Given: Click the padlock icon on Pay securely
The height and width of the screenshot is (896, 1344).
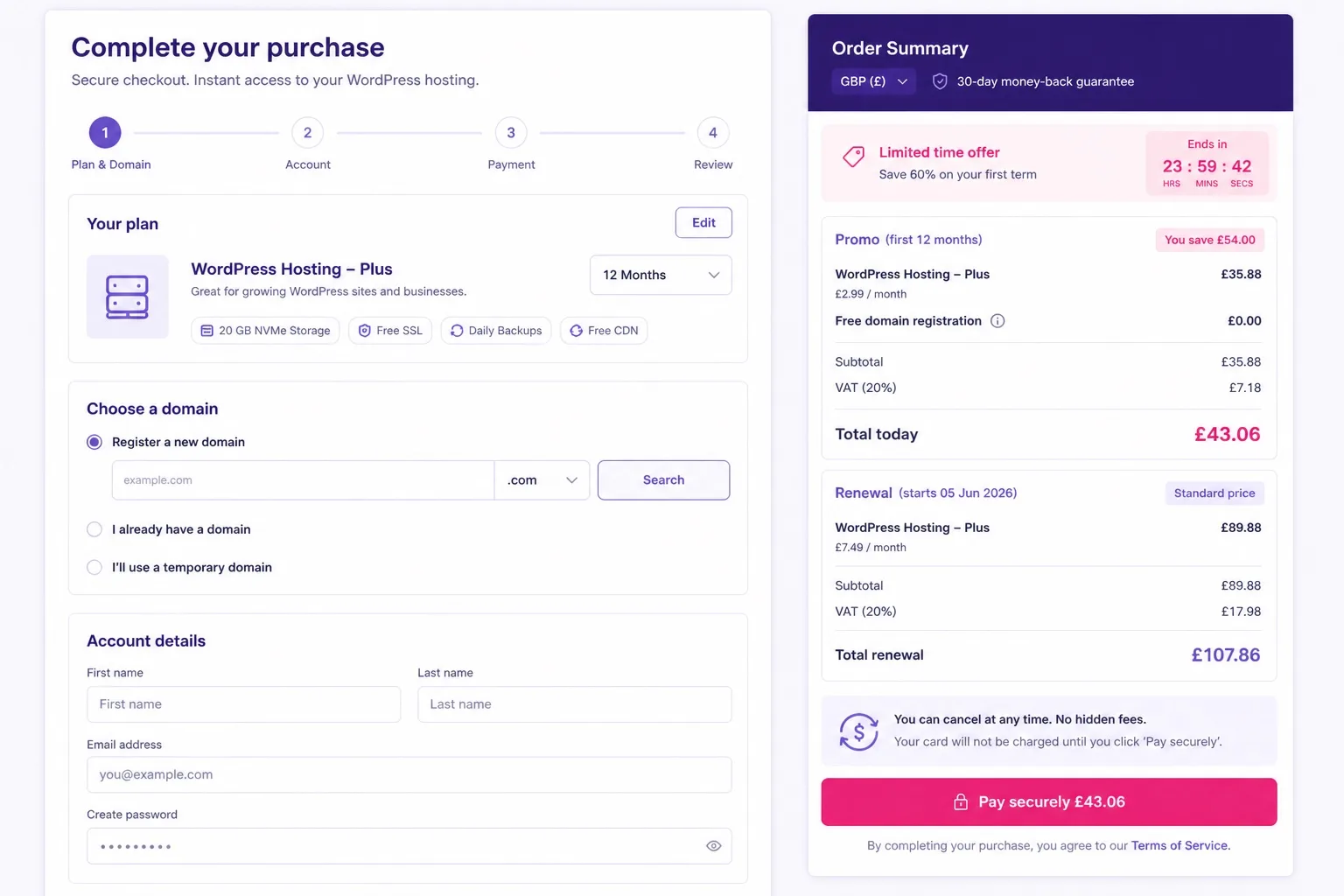Looking at the screenshot, I should click(961, 802).
